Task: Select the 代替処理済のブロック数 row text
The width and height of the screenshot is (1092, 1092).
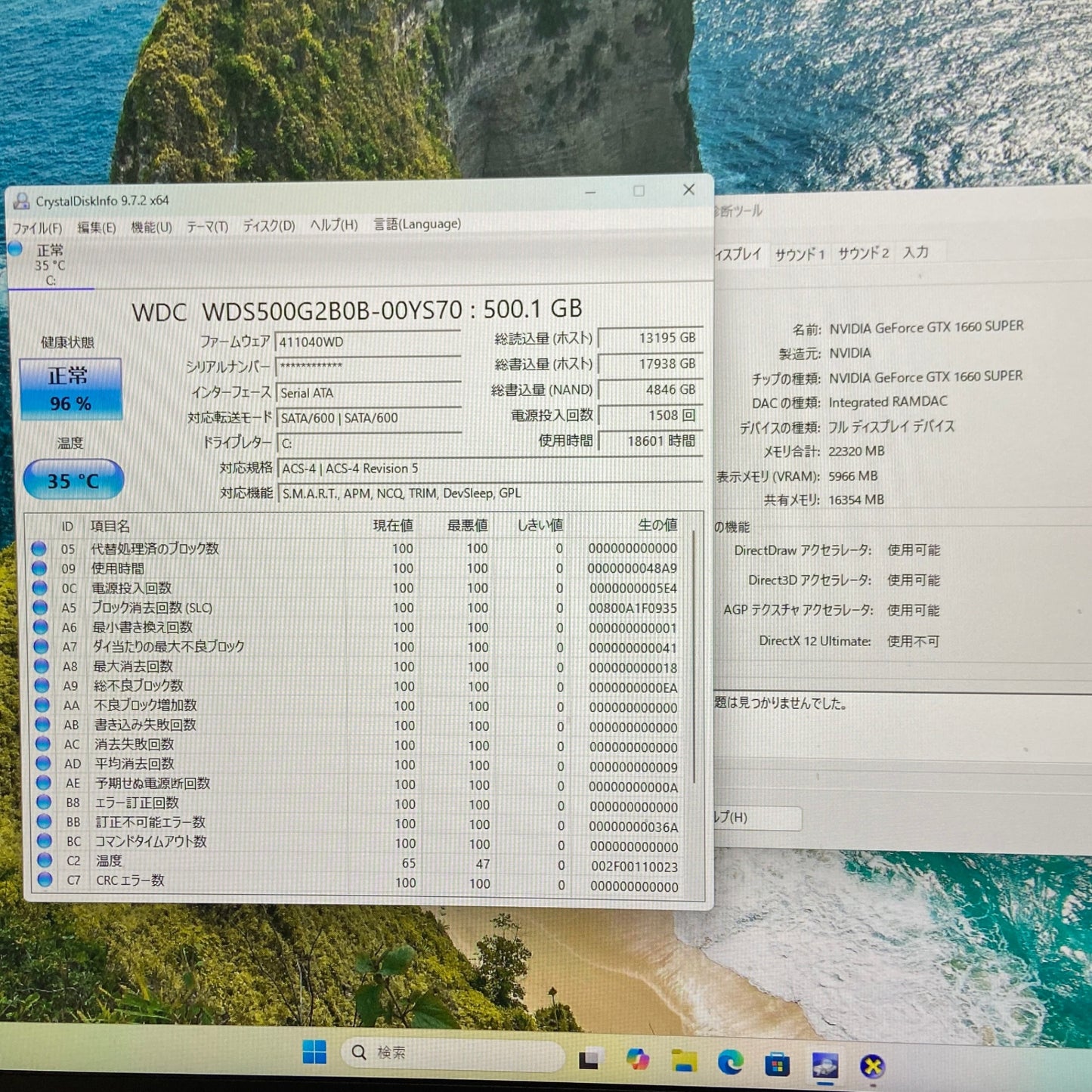Action: pos(155,549)
